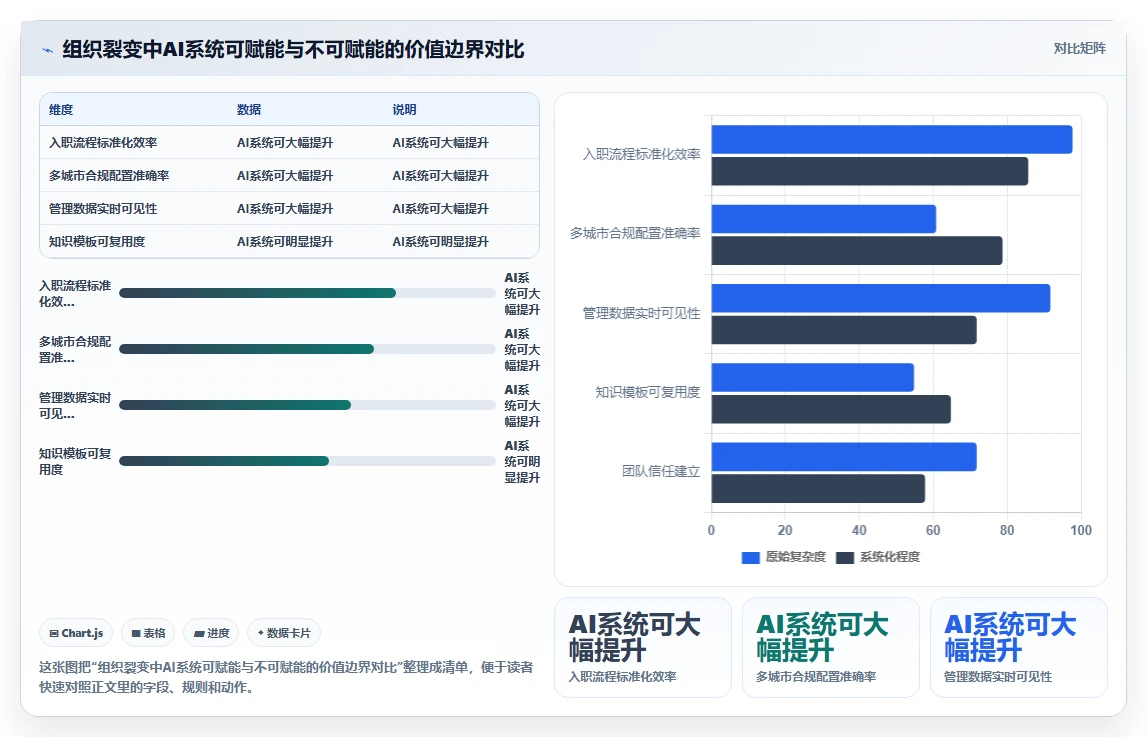
Task: Click dark bar for 知识模板可复用度 in chart
Action: [831, 409]
